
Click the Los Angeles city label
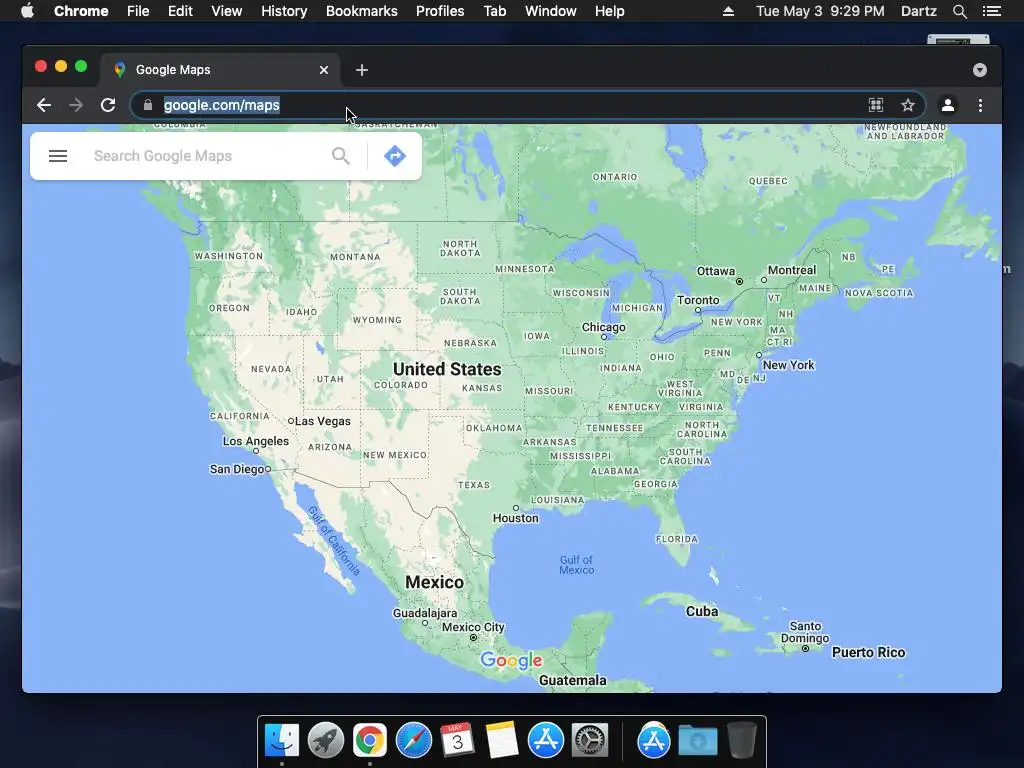(255, 441)
